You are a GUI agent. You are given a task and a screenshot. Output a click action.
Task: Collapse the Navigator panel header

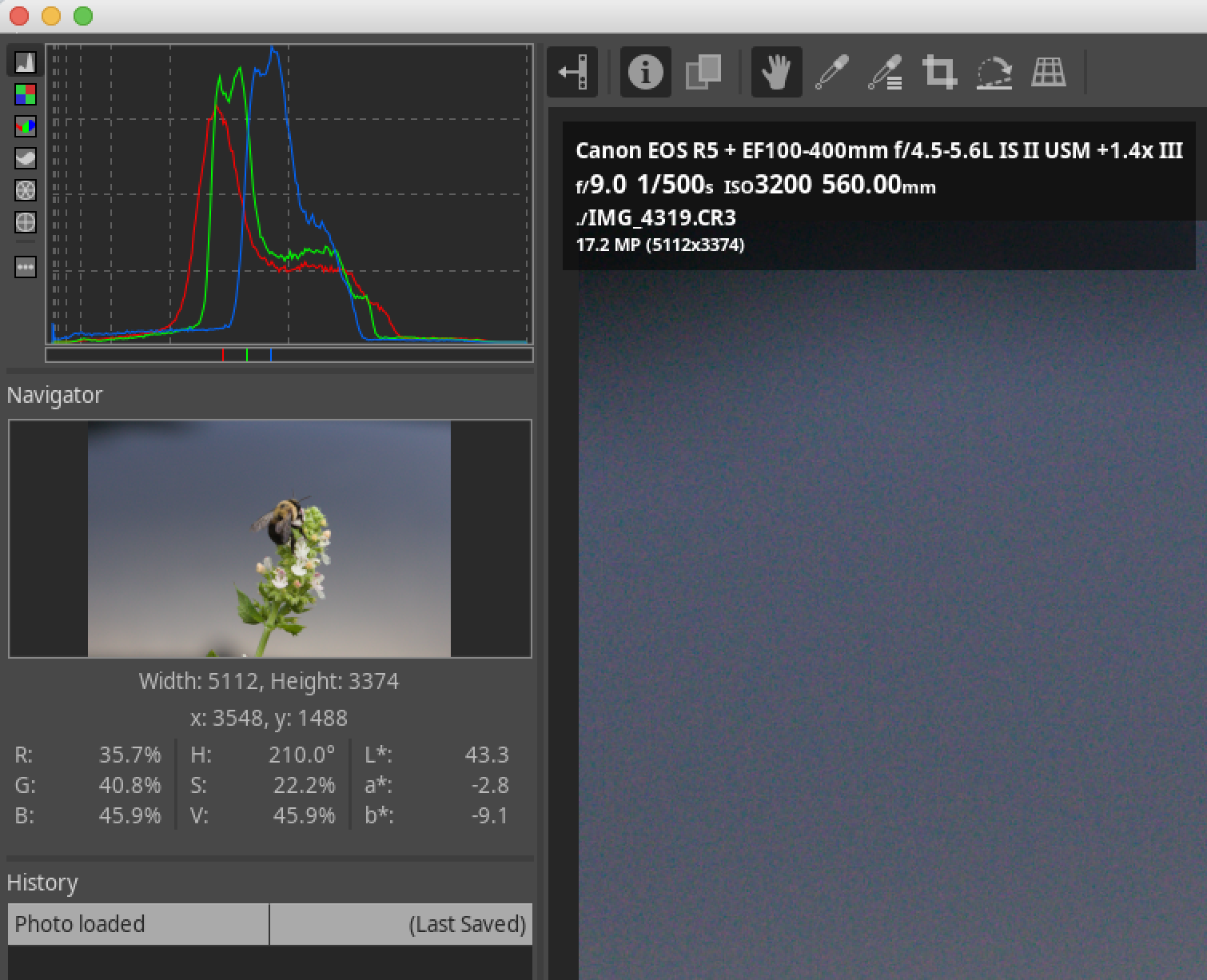click(54, 396)
